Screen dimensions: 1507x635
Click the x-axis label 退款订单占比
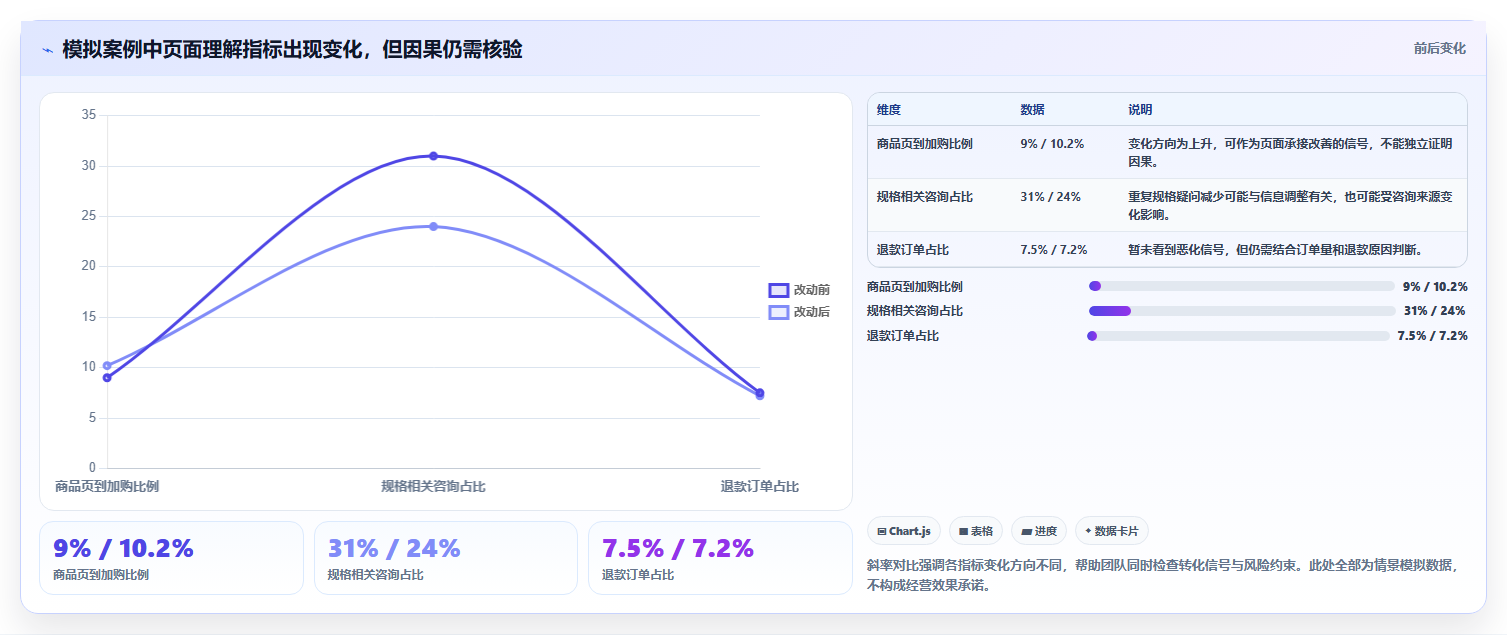(x=760, y=487)
